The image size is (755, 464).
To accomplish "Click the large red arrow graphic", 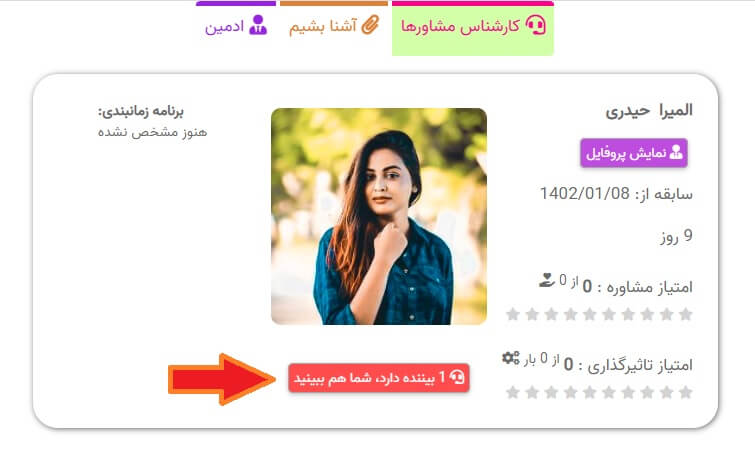I will pos(221,379).
